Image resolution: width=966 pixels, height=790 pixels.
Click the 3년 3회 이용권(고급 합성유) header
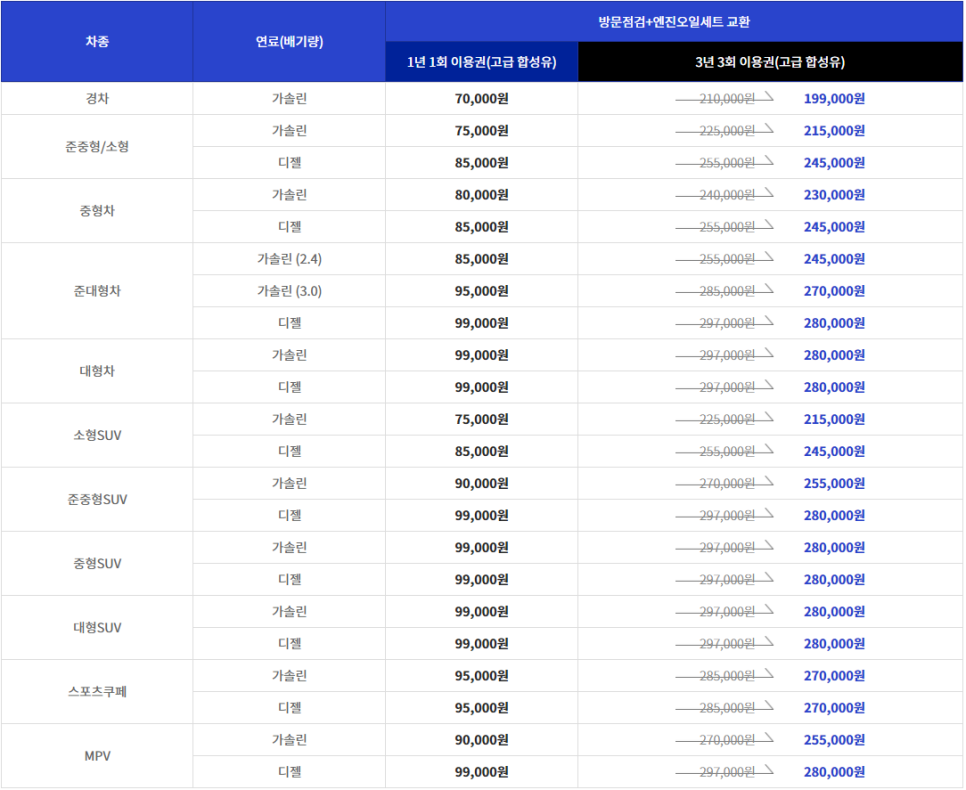(x=770, y=62)
